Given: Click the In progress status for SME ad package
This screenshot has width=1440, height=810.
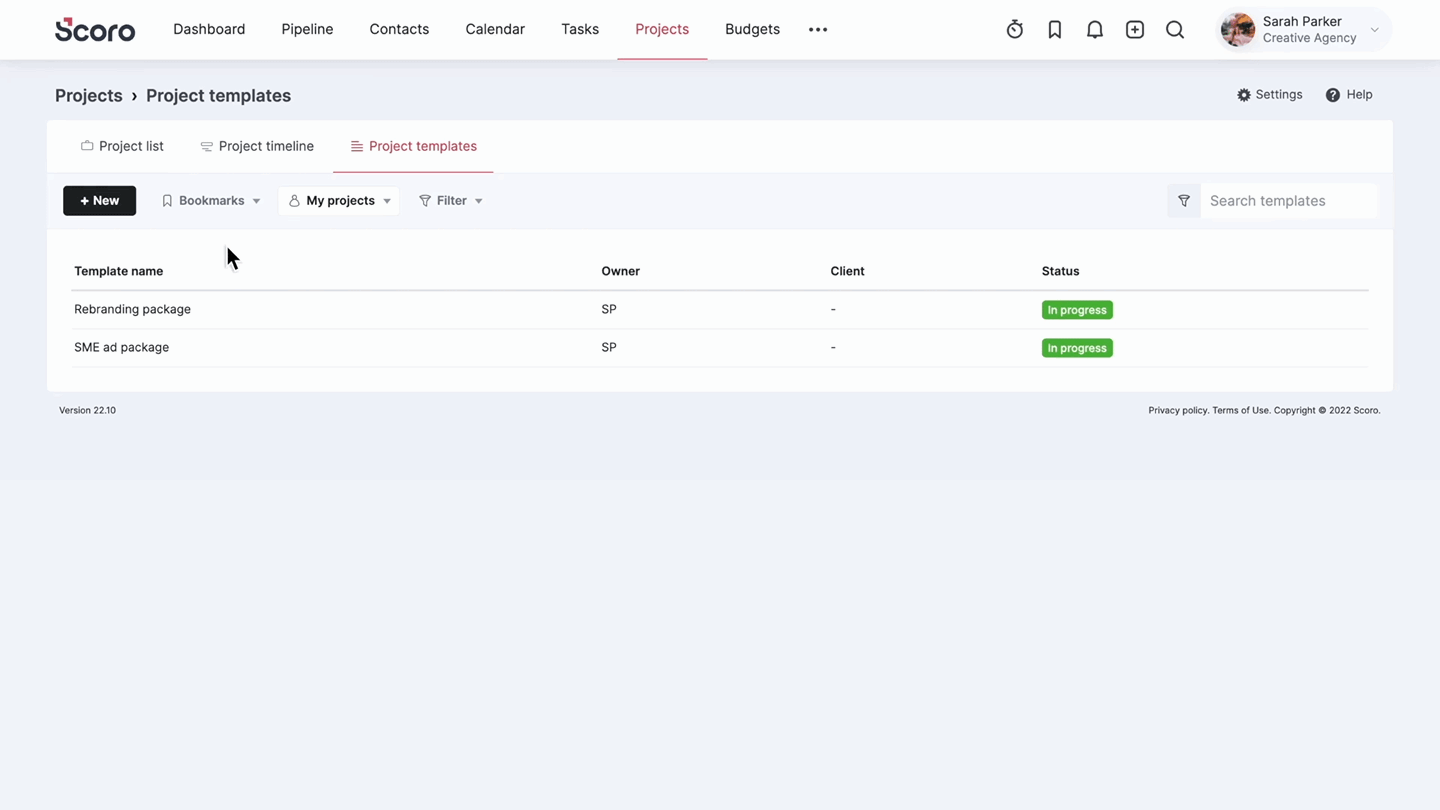Looking at the screenshot, I should [x=1077, y=348].
